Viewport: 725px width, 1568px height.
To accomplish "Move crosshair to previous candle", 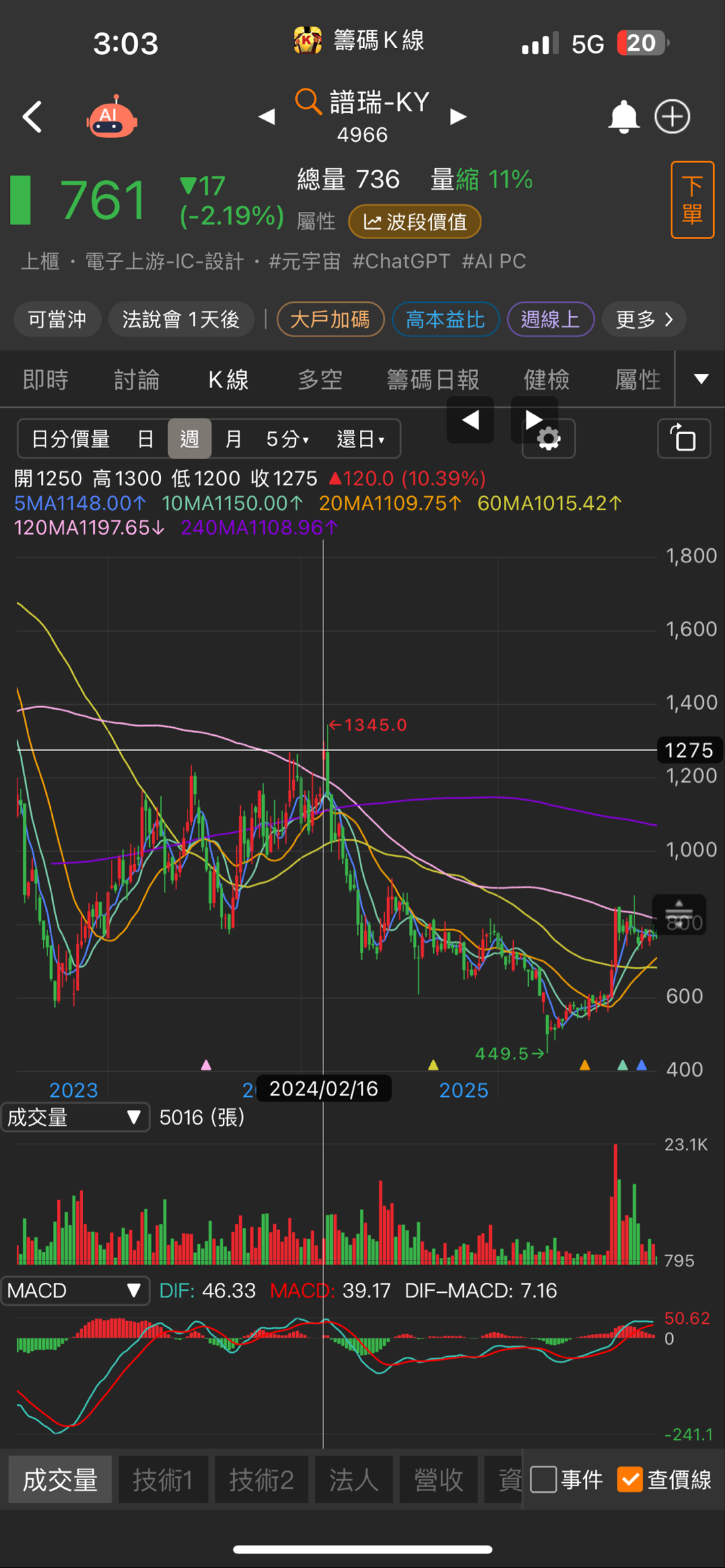I will coord(470,420).
